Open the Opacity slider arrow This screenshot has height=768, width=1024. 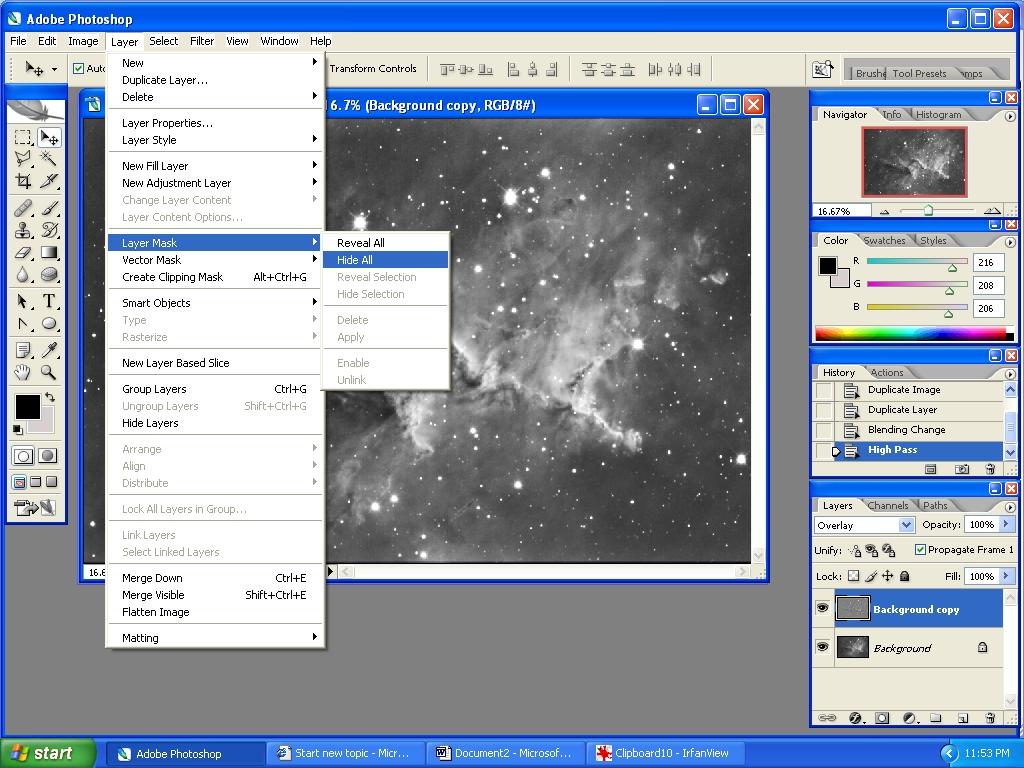click(1006, 524)
